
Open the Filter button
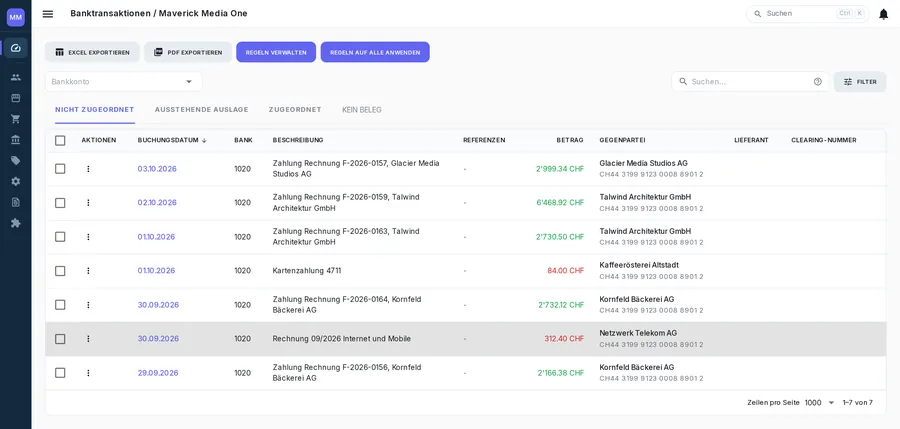coord(860,82)
